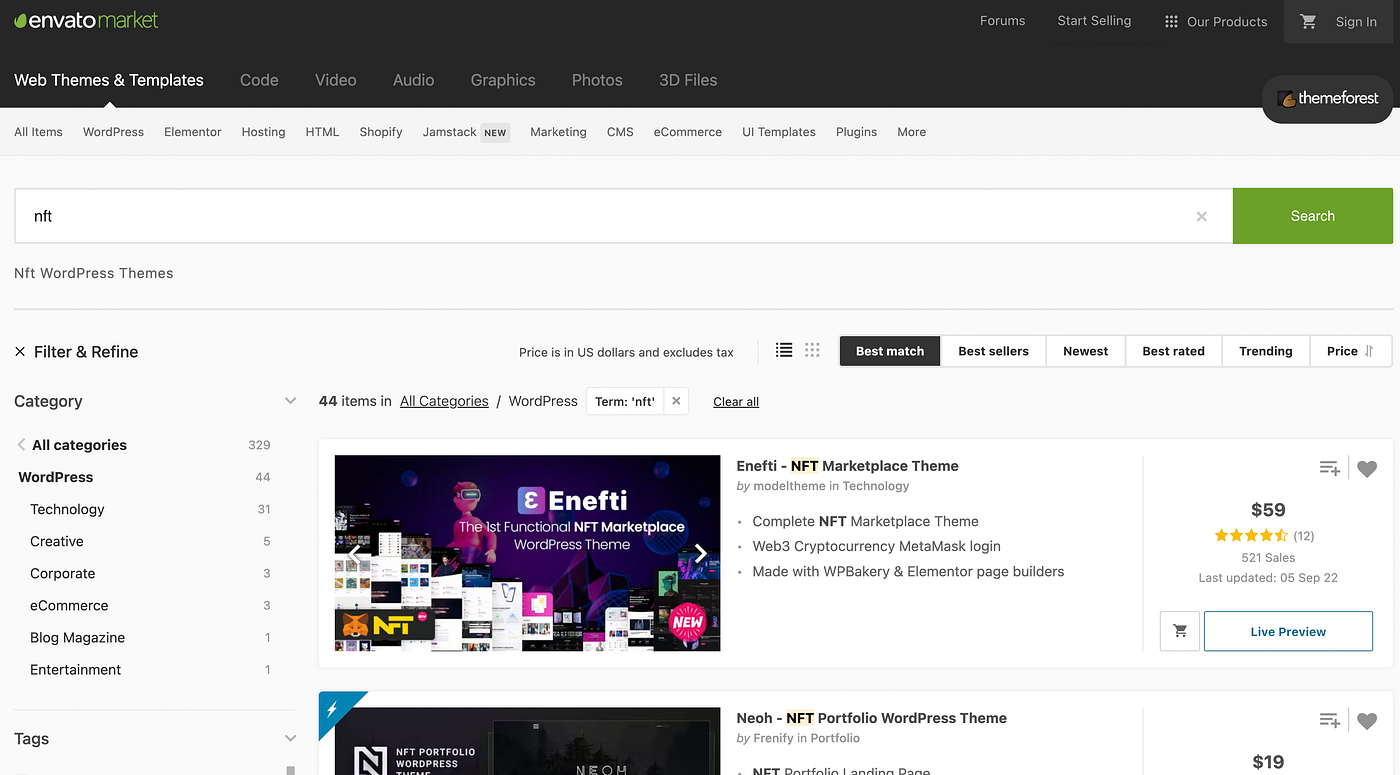Viewport: 1400px width, 775px height.
Task: Show next Enefti preview image arrow
Action: click(x=701, y=553)
